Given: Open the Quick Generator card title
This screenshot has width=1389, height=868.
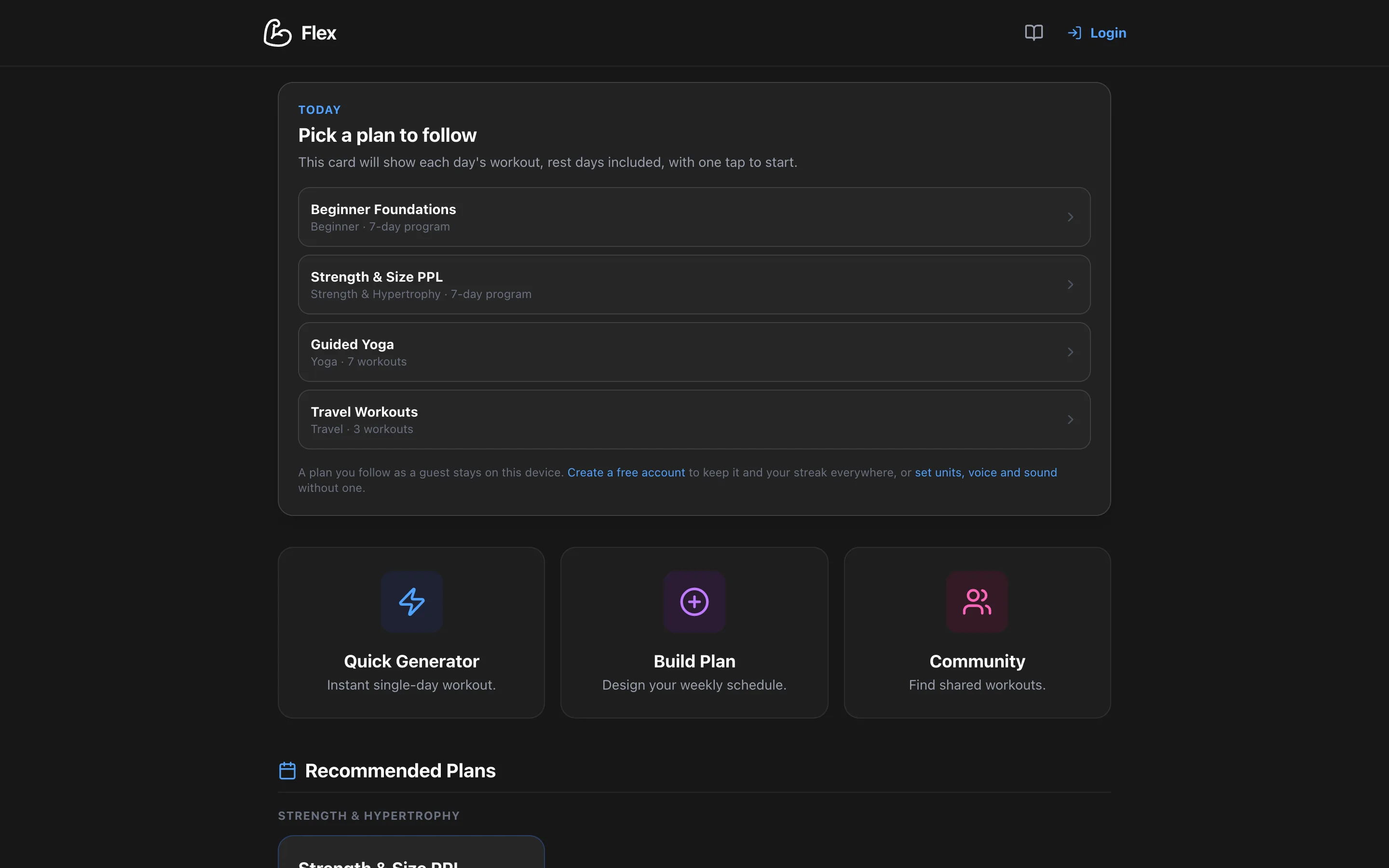Looking at the screenshot, I should 411,661.
